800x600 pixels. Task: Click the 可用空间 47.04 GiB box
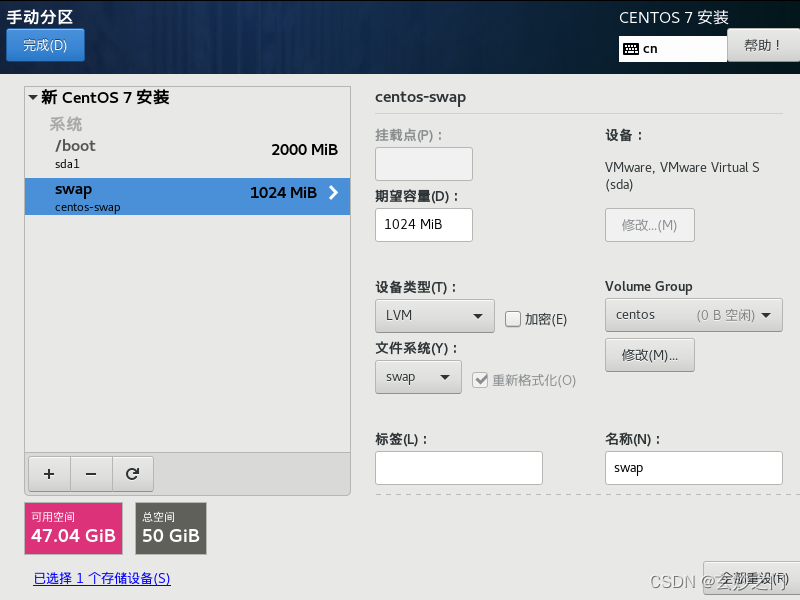point(73,529)
